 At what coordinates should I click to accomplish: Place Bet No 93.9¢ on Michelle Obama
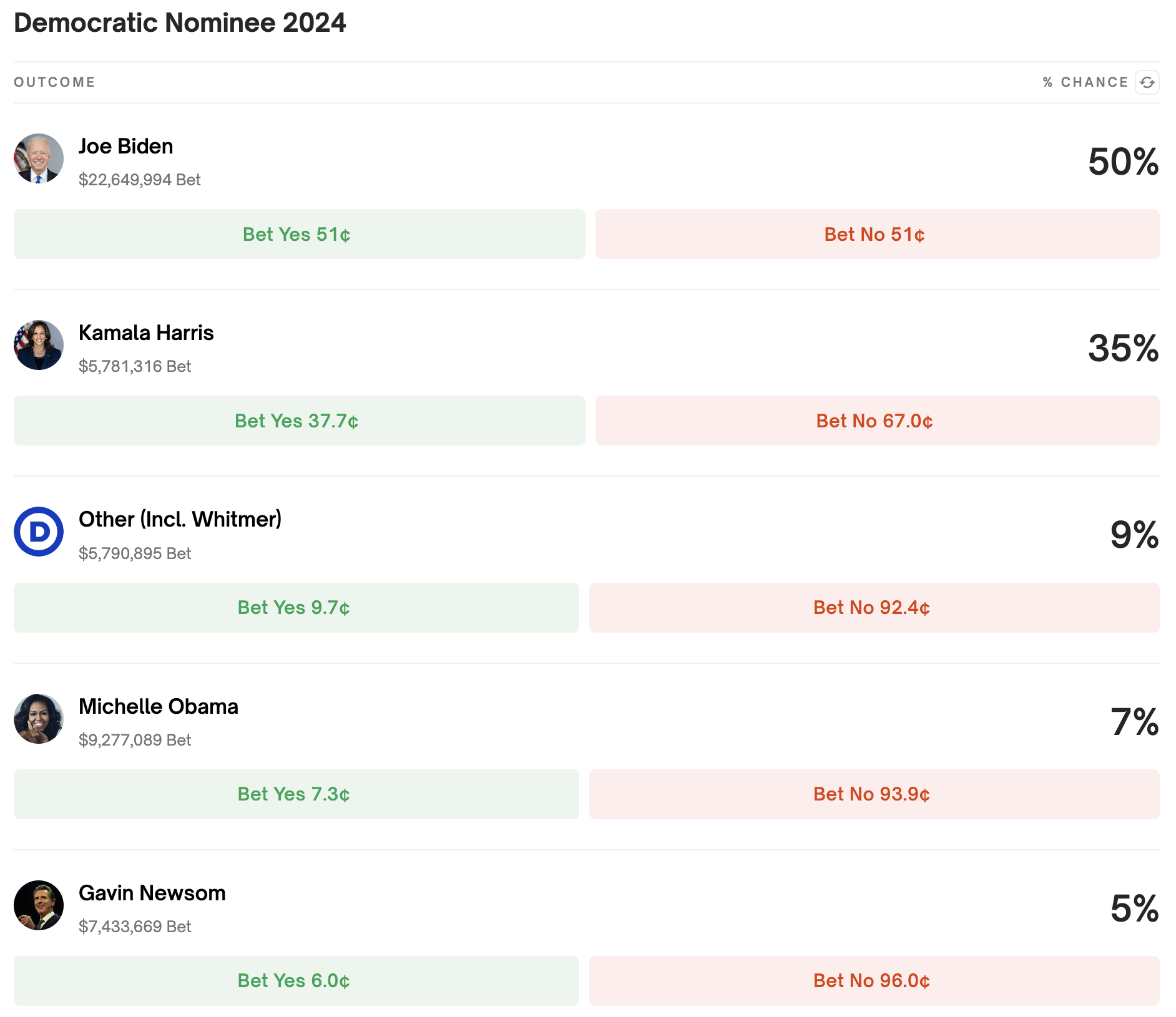[874, 794]
